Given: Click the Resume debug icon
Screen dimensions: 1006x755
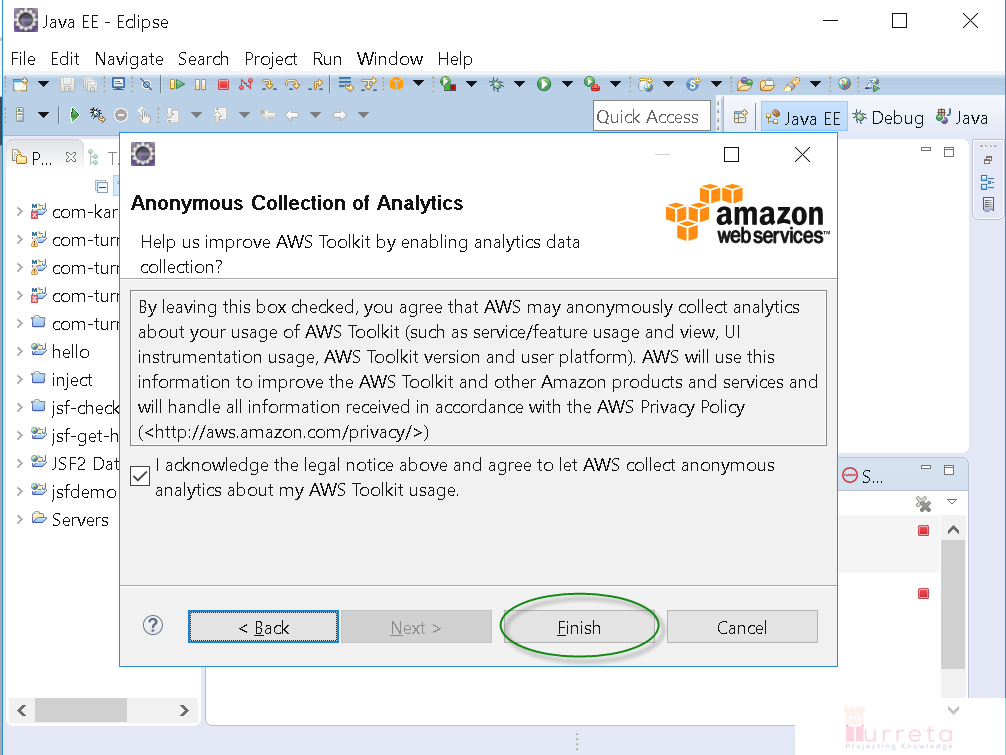Looking at the screenshot, I should click(x=177, y=84).
